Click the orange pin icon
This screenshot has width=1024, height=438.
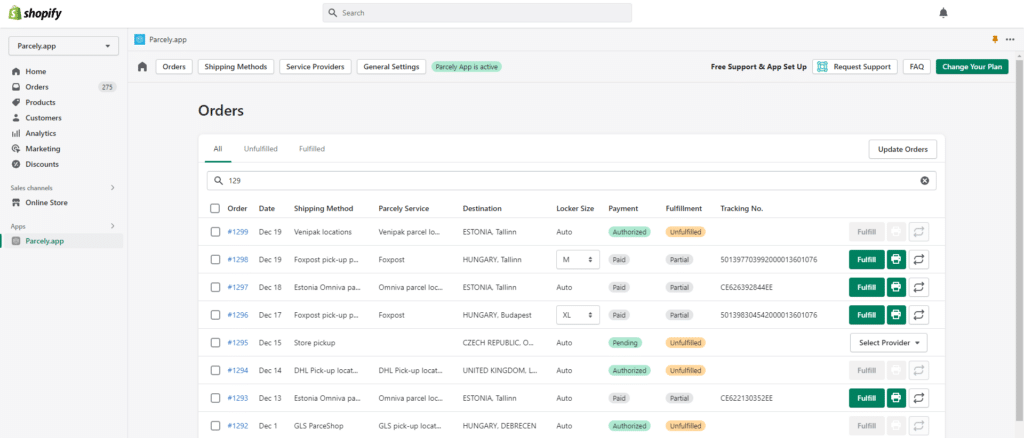pyautogui.click(x=995, y=40)
